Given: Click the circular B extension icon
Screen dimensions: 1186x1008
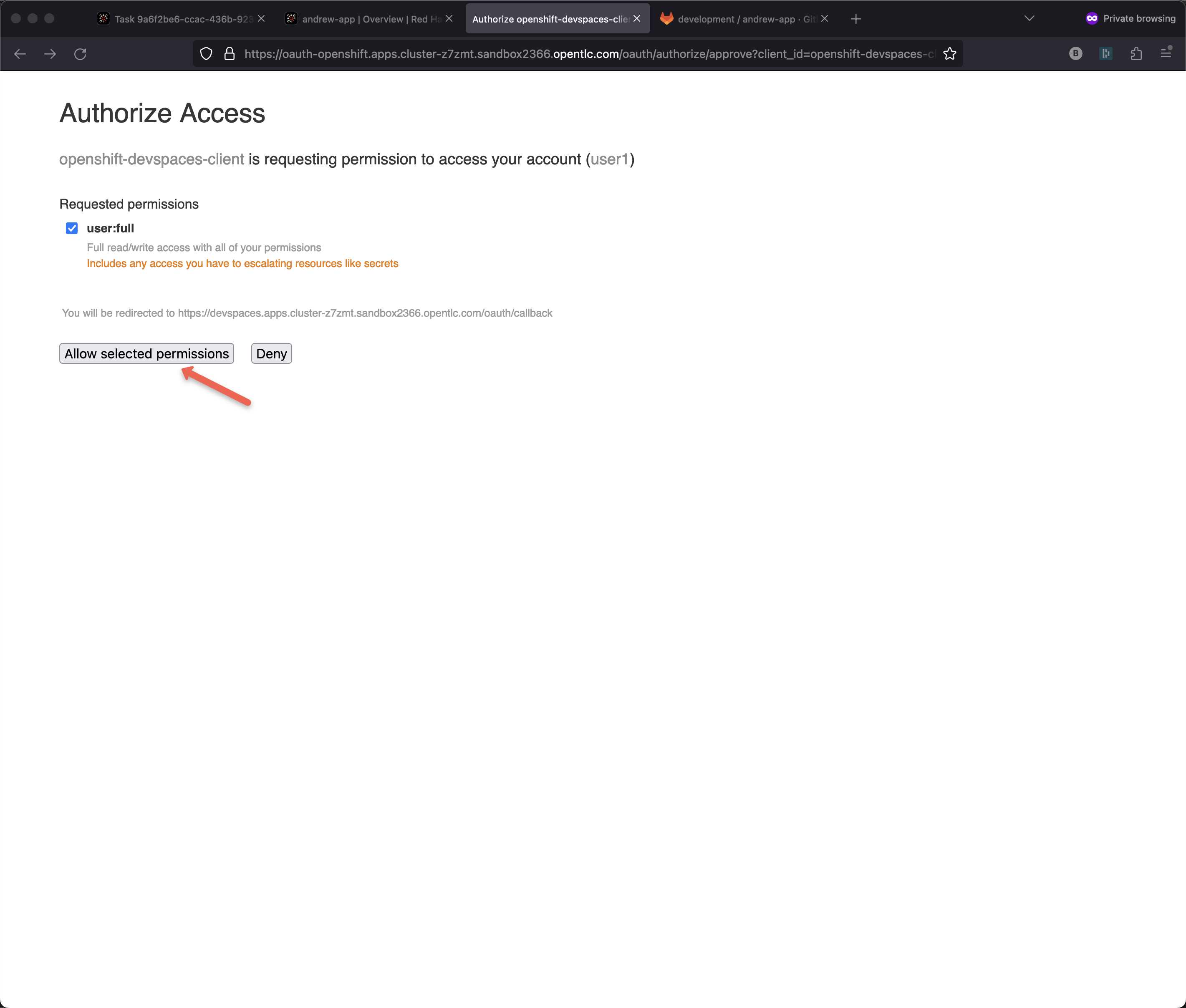Looking at the screenshot, I should click(1075, 54).
